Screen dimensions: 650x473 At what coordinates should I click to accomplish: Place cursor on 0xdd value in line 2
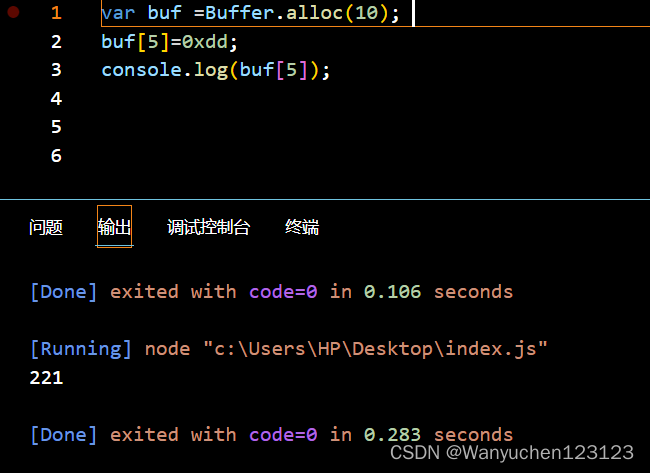point(205,41)
